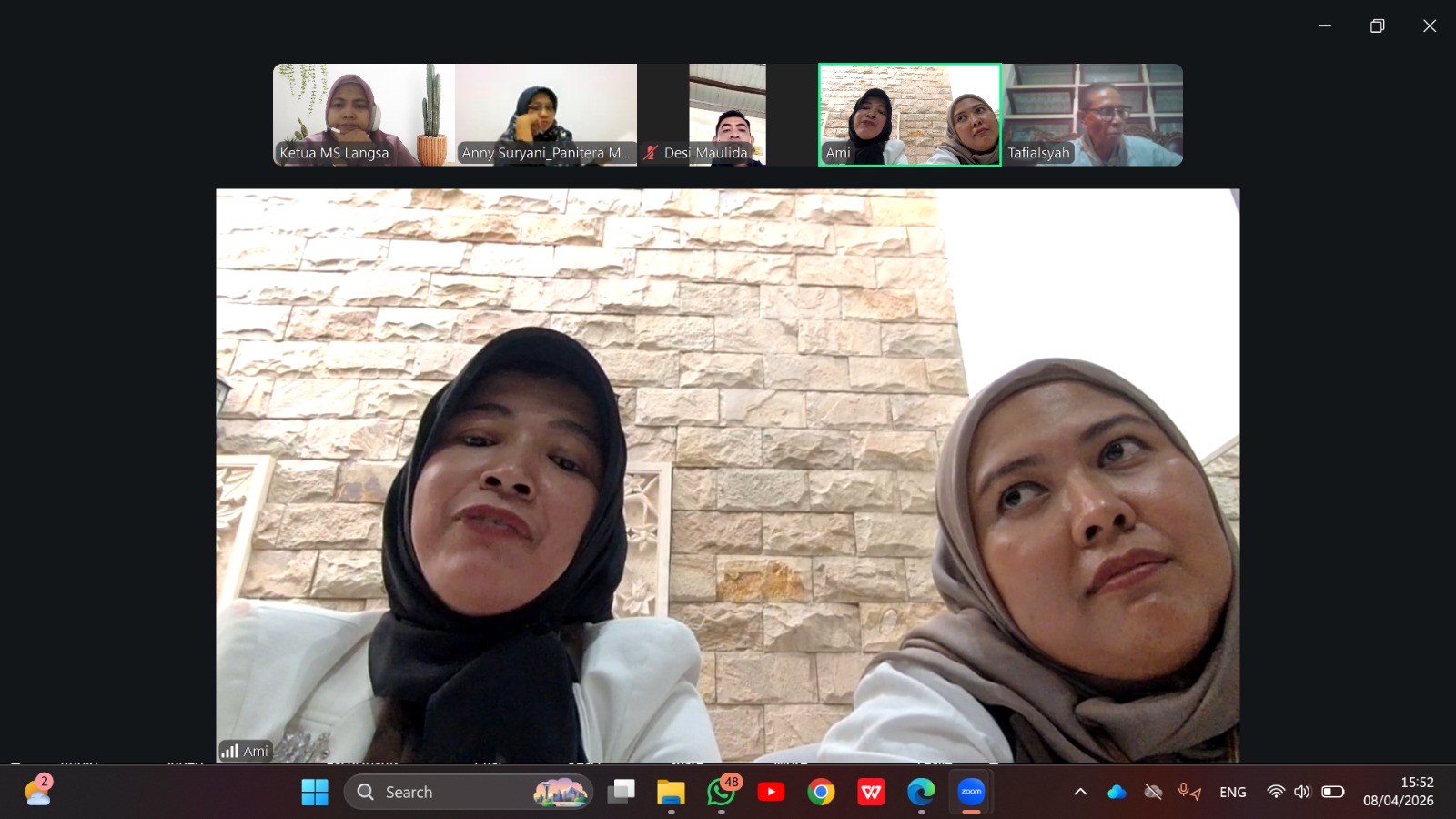The image size is (1456, 819).
Task: Click Ami's network signal strength icon
Action: point(230,751)
